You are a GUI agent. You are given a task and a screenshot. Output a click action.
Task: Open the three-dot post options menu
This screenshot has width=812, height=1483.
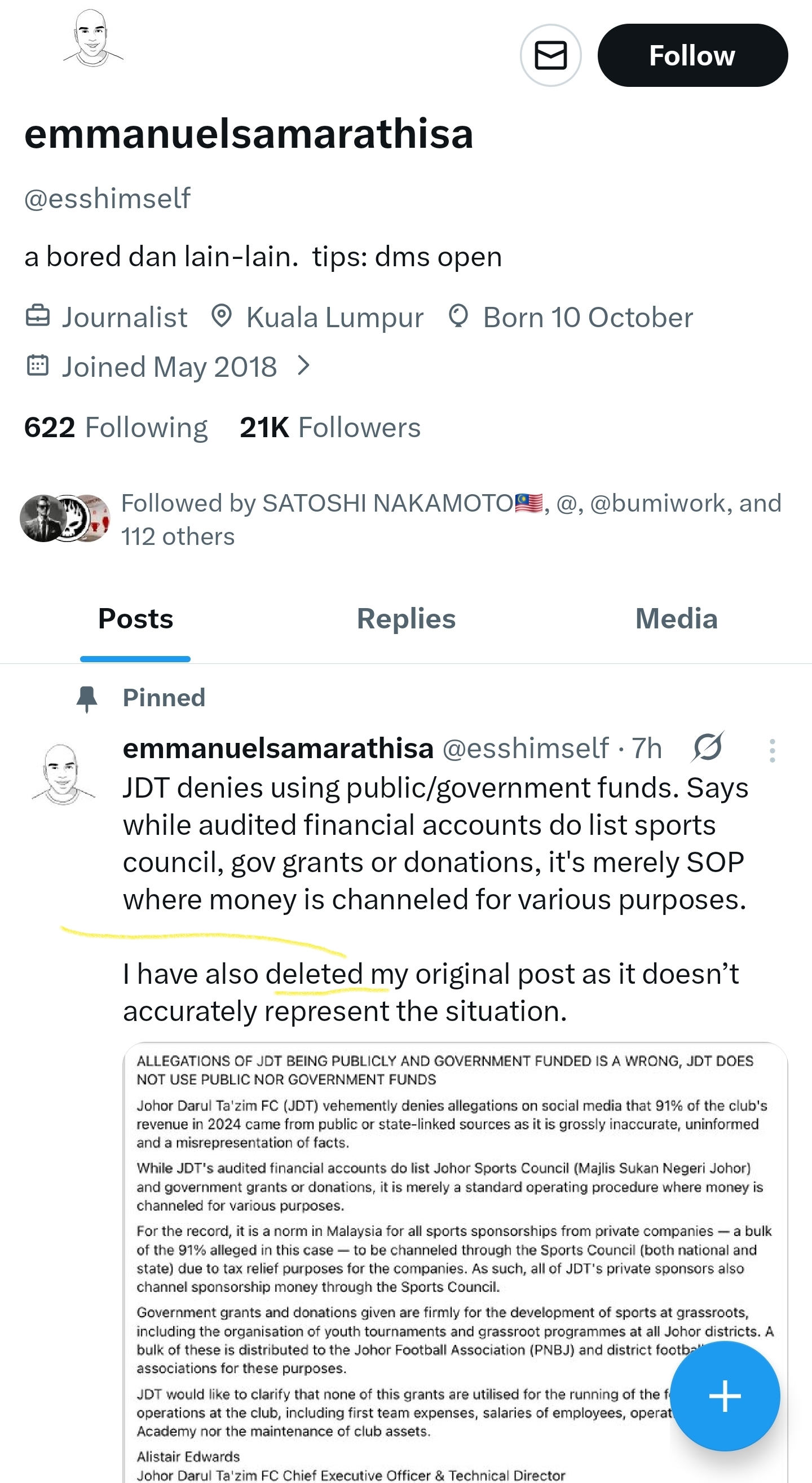tap(772, 751)
